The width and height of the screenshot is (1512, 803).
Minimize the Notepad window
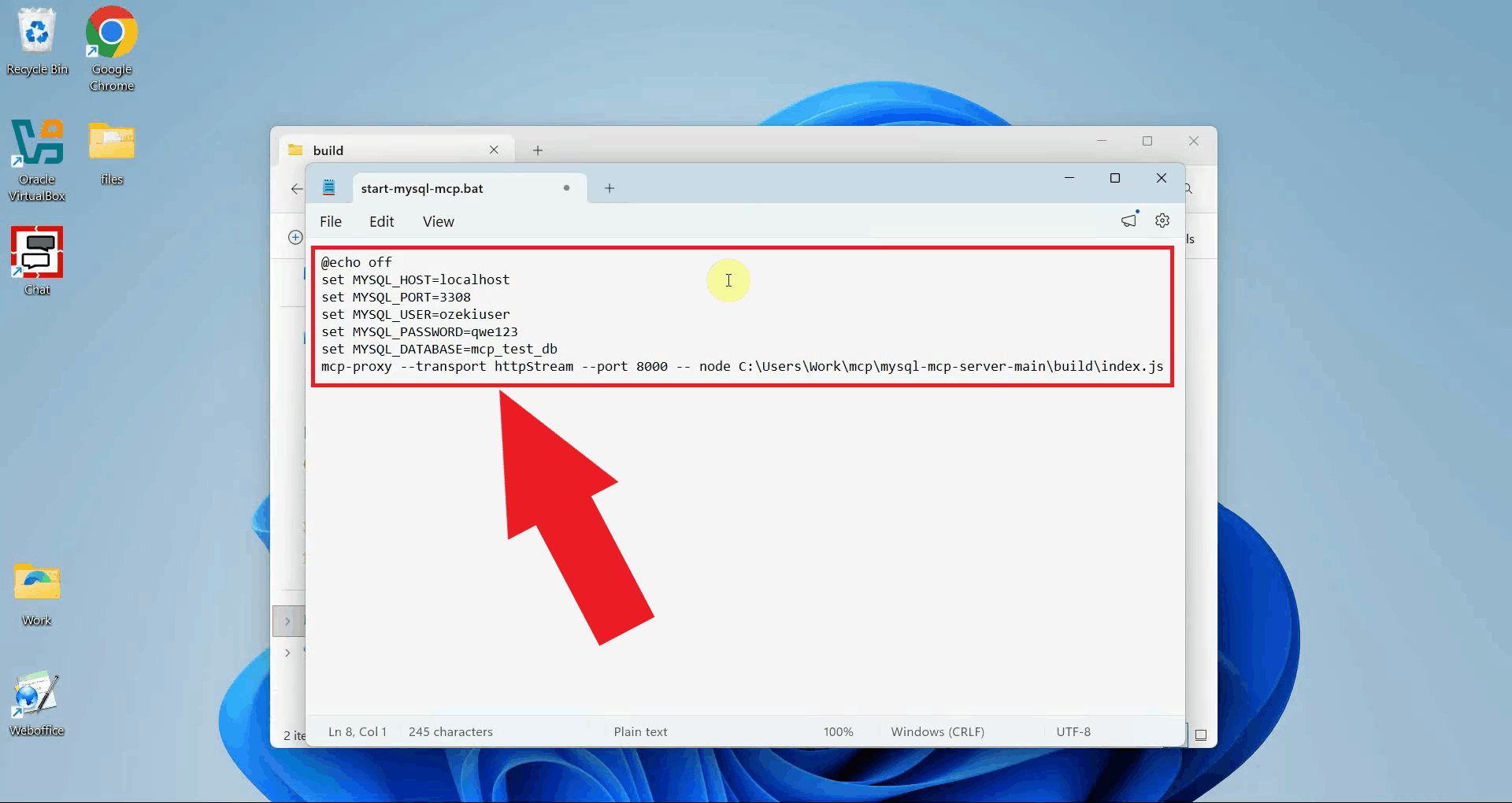click(x=1069, y=178)
